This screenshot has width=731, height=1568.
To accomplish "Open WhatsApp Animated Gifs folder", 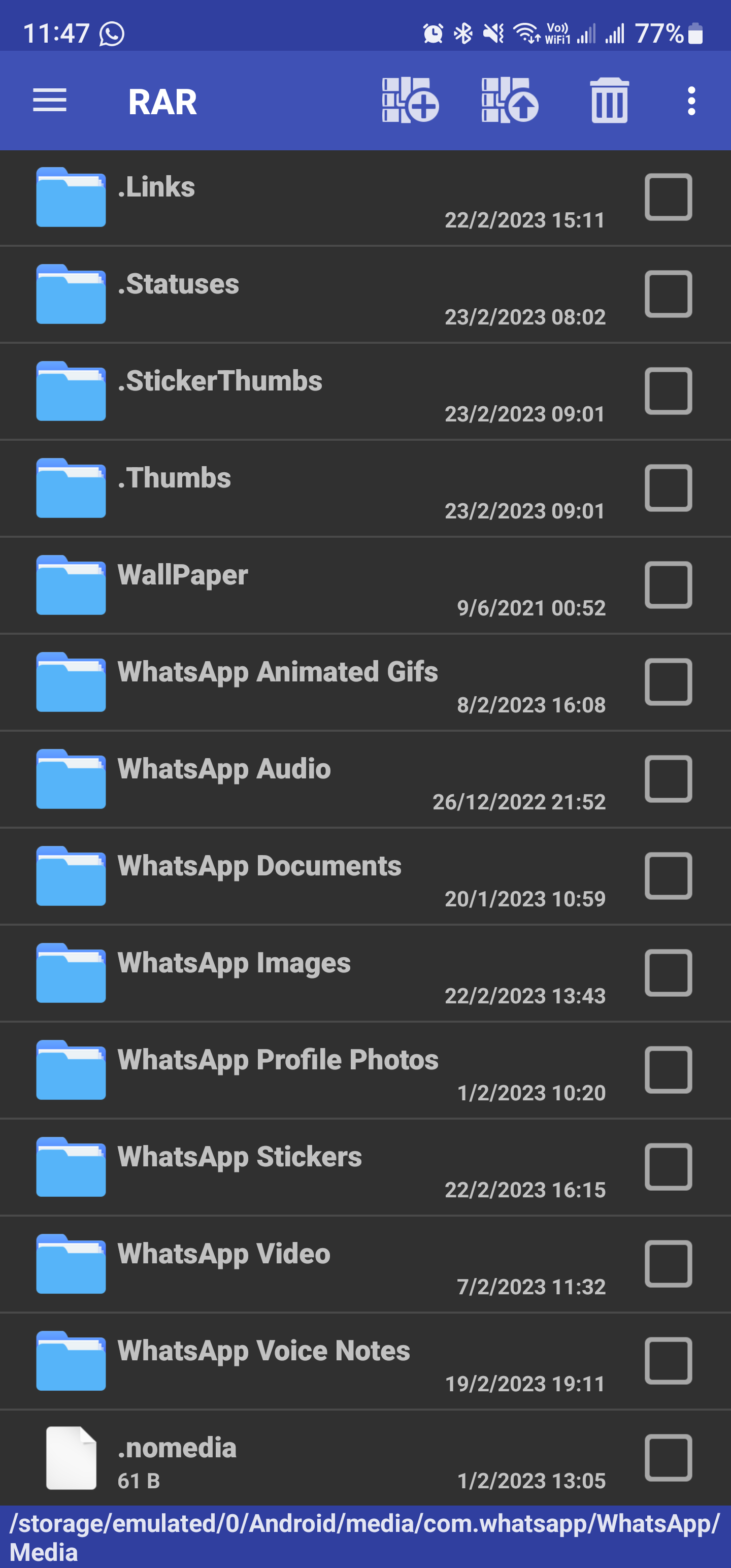I will coord(365,682).
